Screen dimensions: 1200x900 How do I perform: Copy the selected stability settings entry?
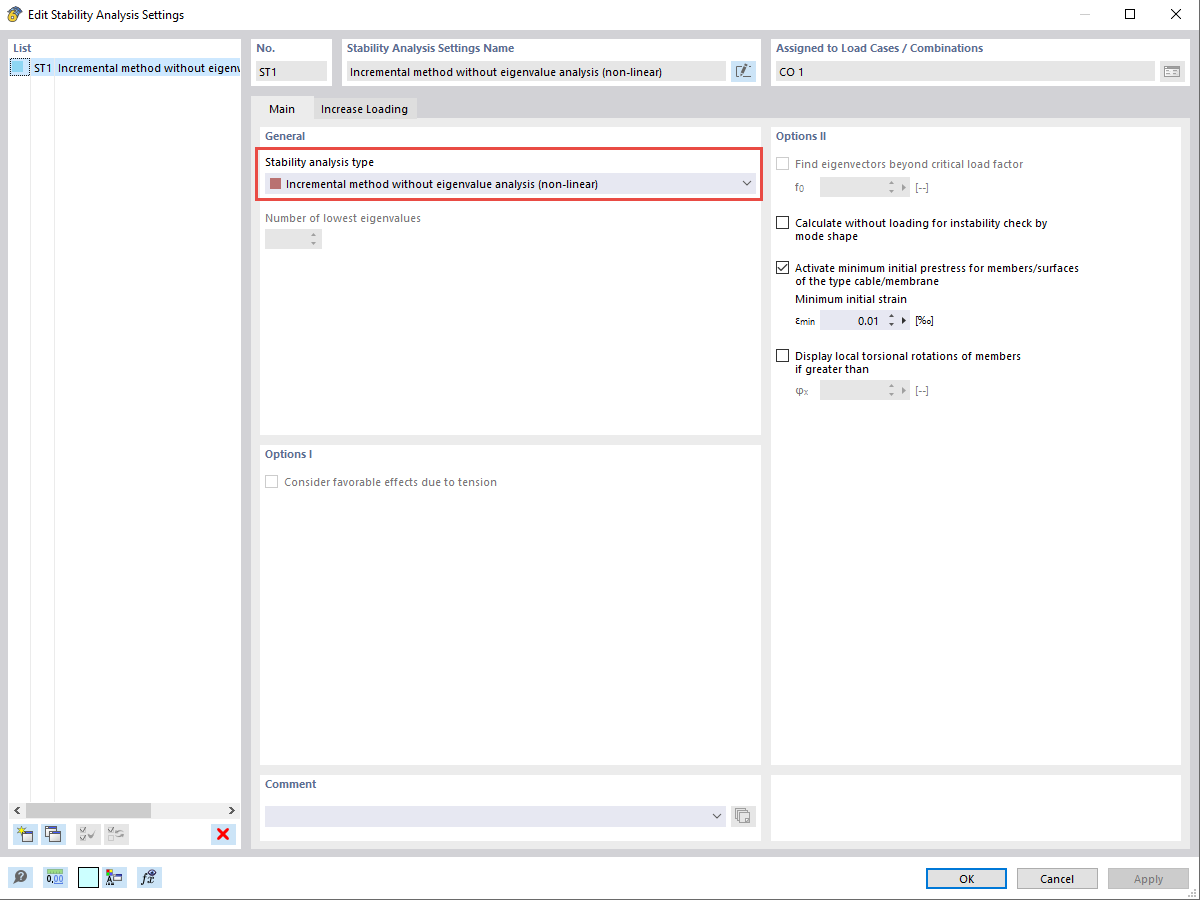point(53,834)
